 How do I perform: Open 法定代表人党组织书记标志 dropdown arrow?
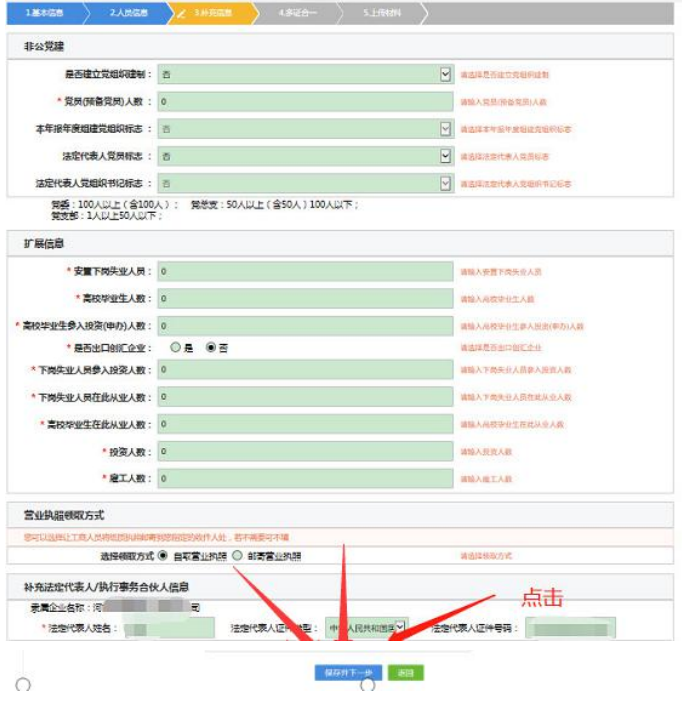[x=446, y=183]
